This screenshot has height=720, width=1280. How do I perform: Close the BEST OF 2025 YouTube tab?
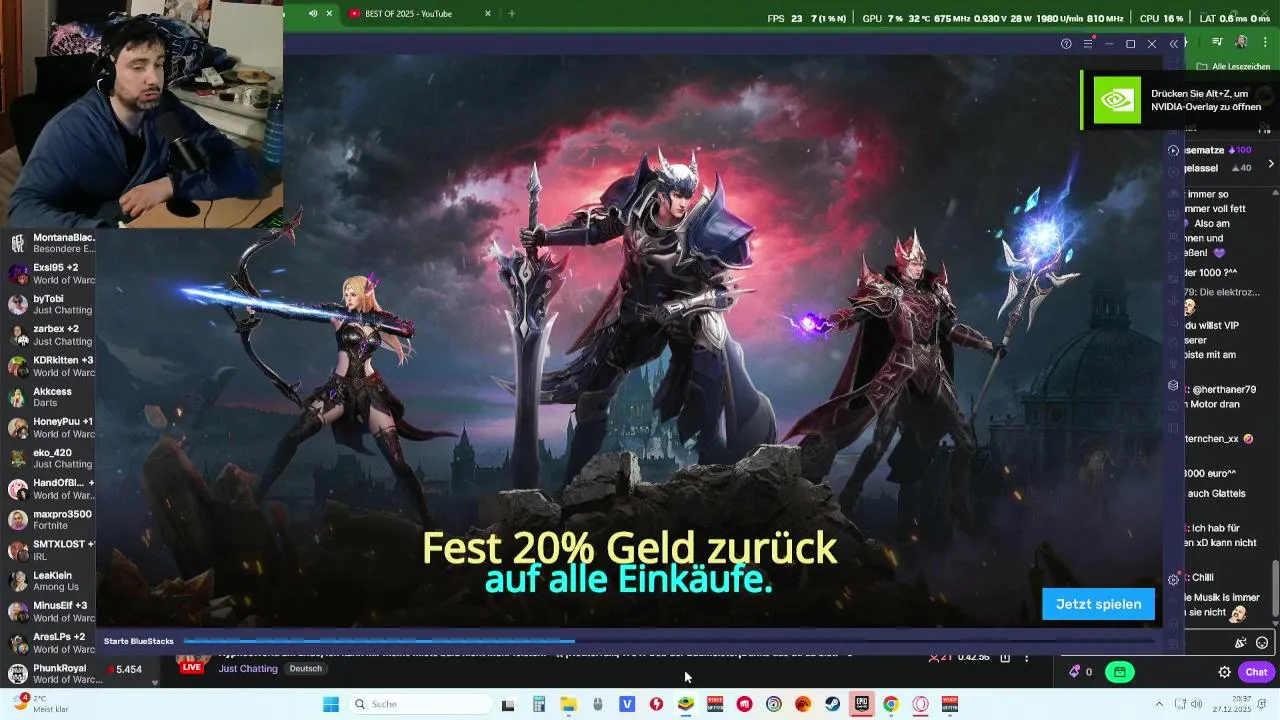[488, 14]
